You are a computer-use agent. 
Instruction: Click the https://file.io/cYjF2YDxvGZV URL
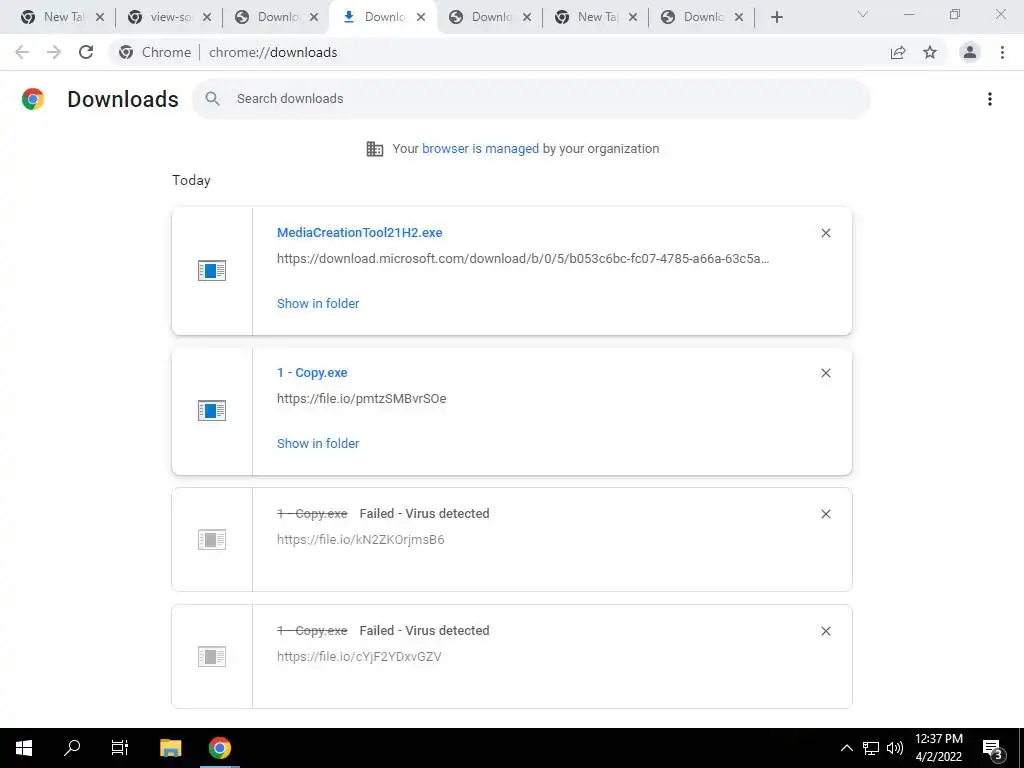(x=359, y=656)
